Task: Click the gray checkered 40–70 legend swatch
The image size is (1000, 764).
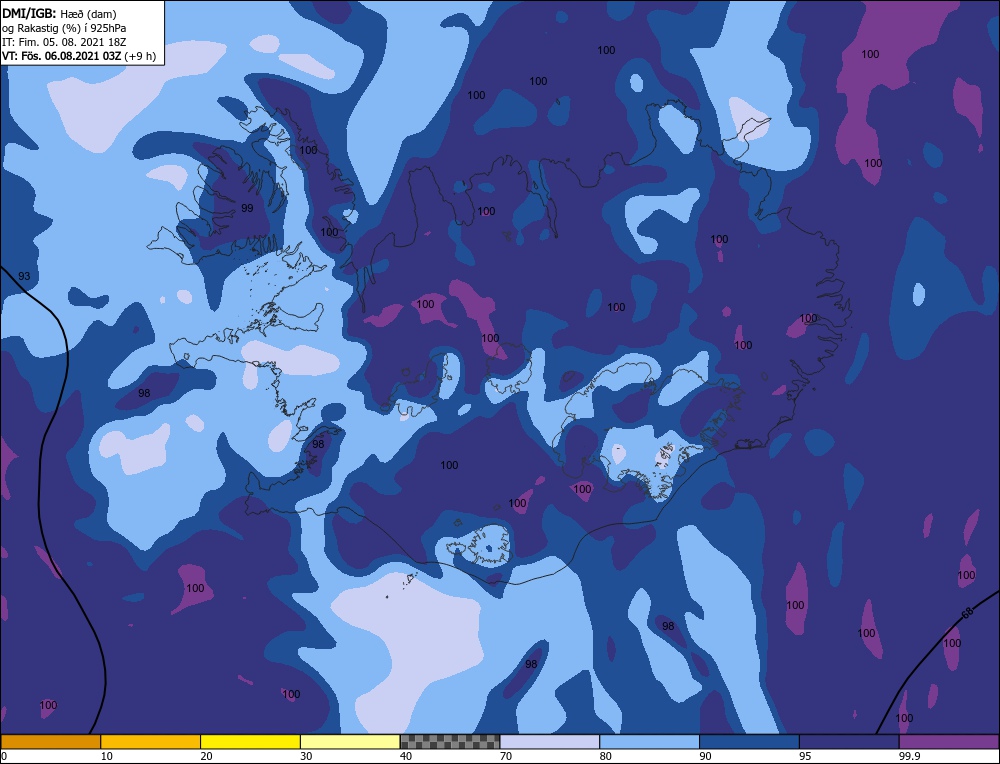Action: 450,742
